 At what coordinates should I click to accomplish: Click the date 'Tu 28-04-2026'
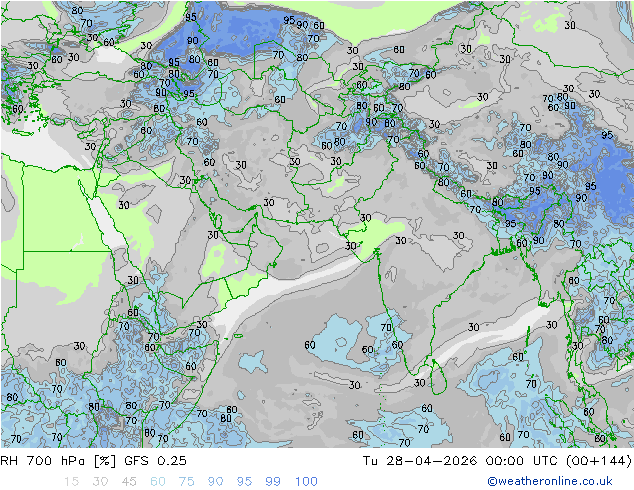coord(420,460)
